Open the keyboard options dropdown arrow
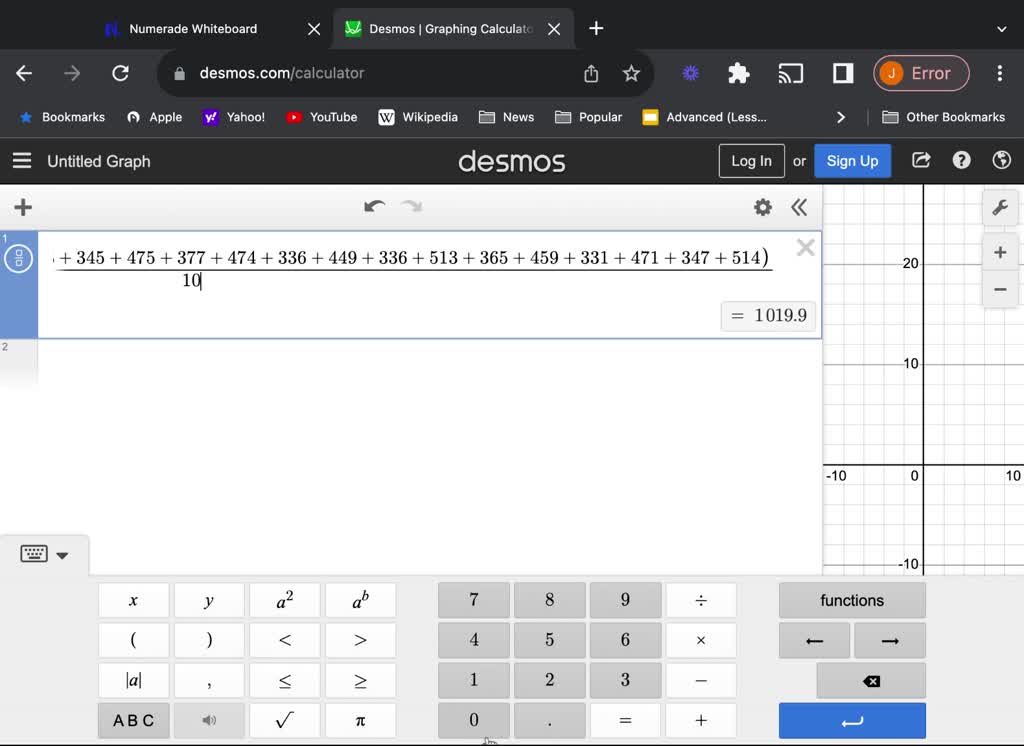1024x746 pixels. point(62,555)
